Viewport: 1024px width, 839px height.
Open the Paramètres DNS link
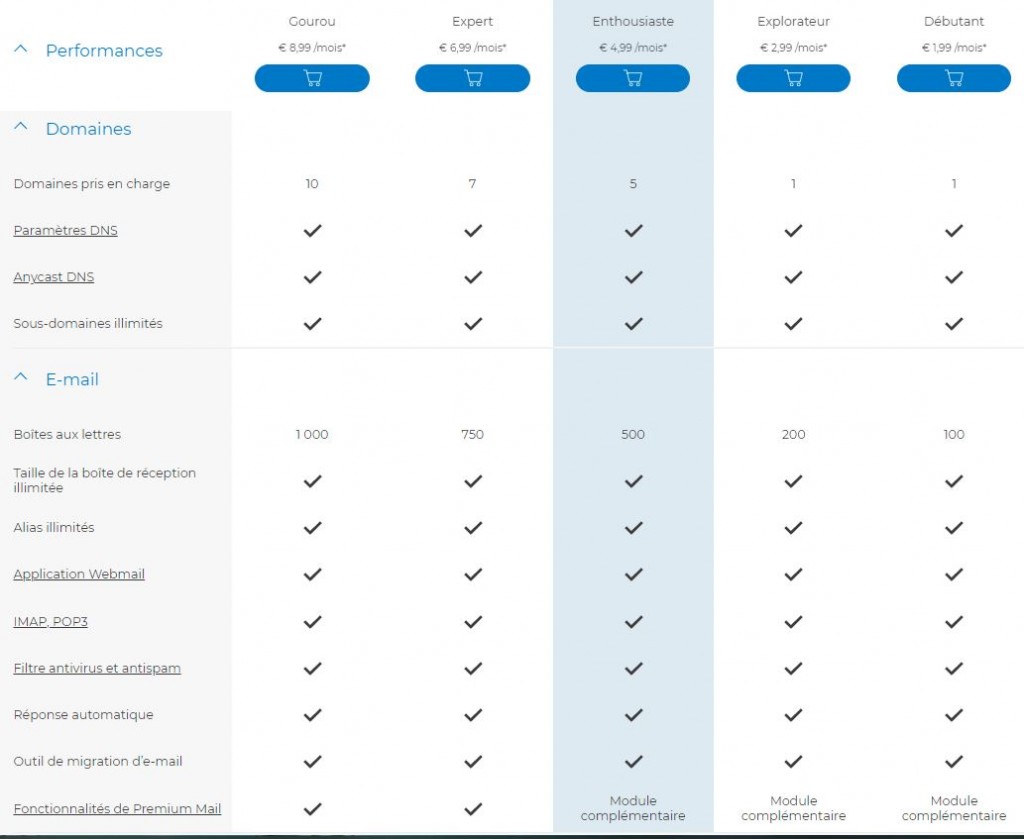(x=65, y=230)
